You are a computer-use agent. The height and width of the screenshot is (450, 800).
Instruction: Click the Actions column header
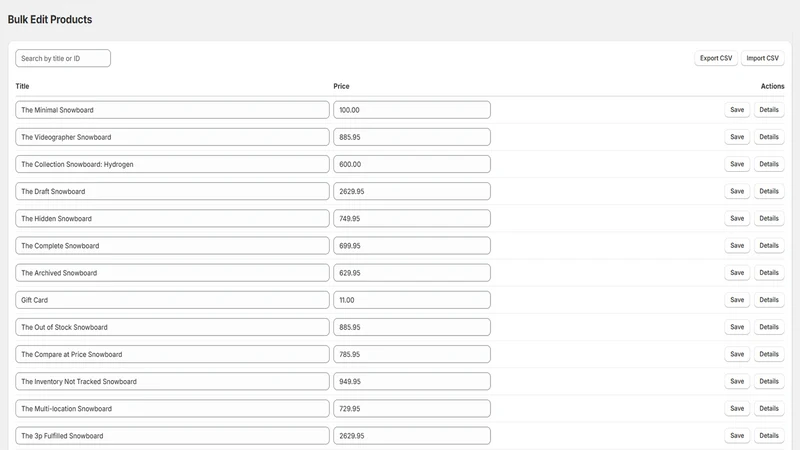(x=772, y=86)
